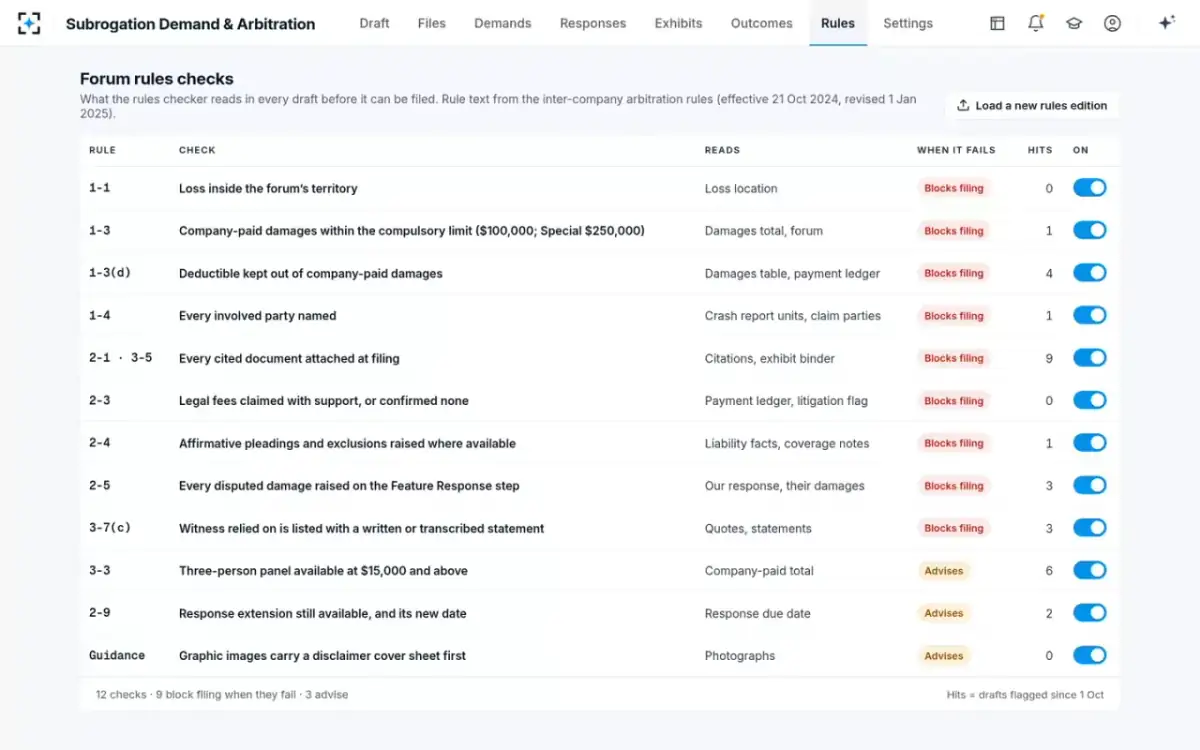Click the "Photographs" reads cell
The height and width of the screenshot is (750, 1200).
click(x=740, y=655)
